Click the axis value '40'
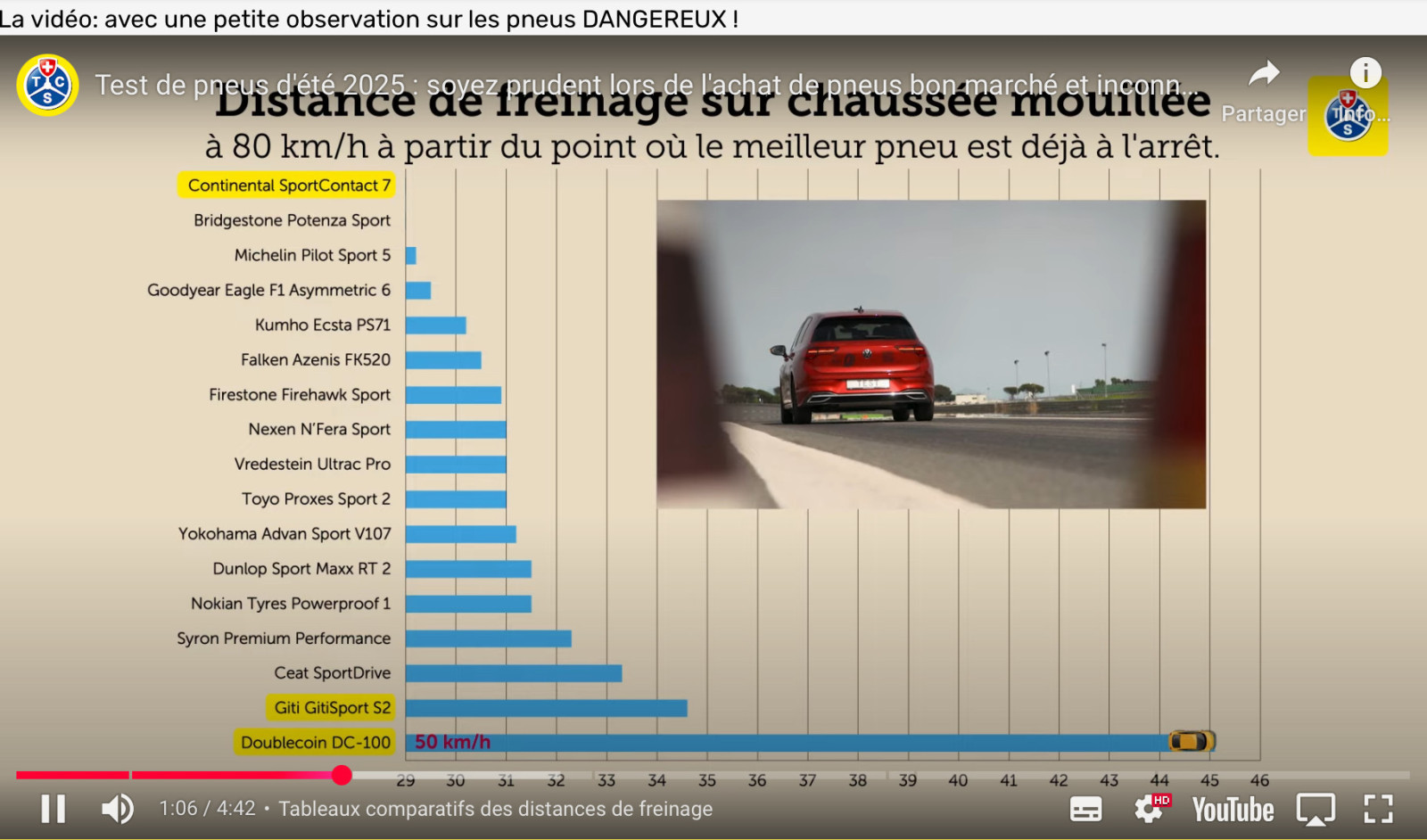The height and width of the screenshot is (840, 1427). click(958, 780)
